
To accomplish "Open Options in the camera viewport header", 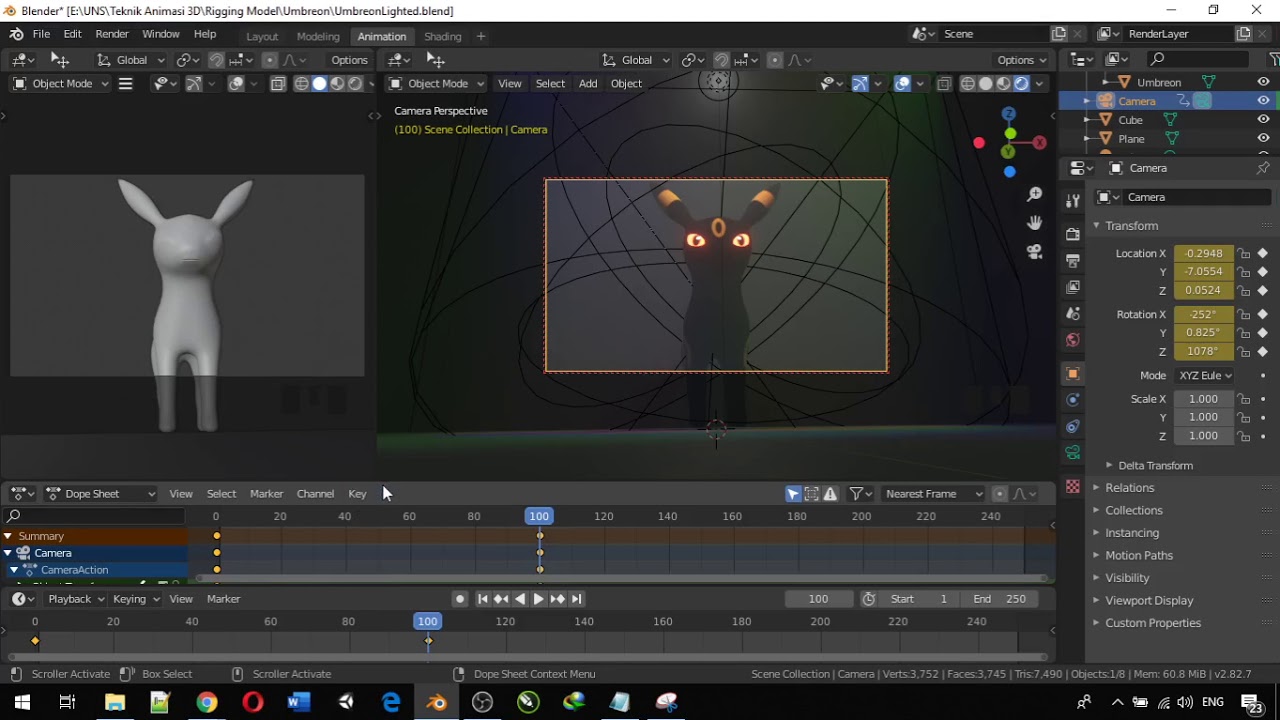I will (1022, 60).
